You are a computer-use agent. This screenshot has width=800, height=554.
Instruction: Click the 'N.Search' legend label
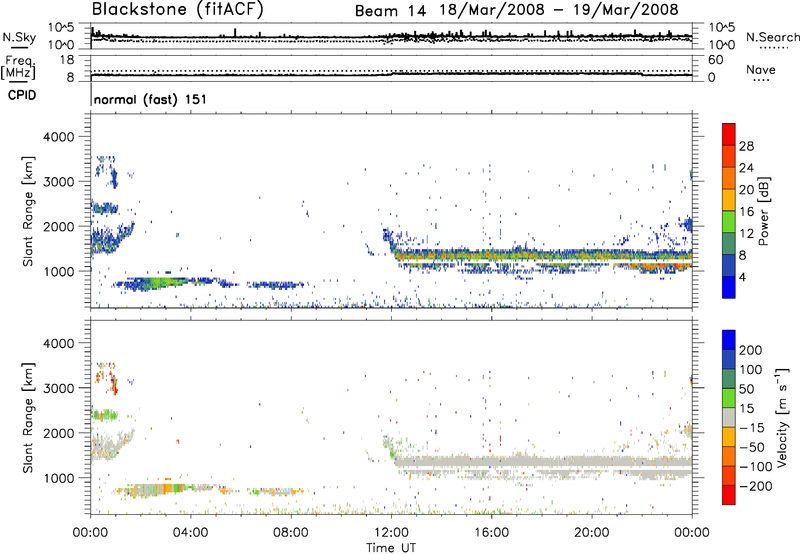pyautogui.click(x=772, y=37)
